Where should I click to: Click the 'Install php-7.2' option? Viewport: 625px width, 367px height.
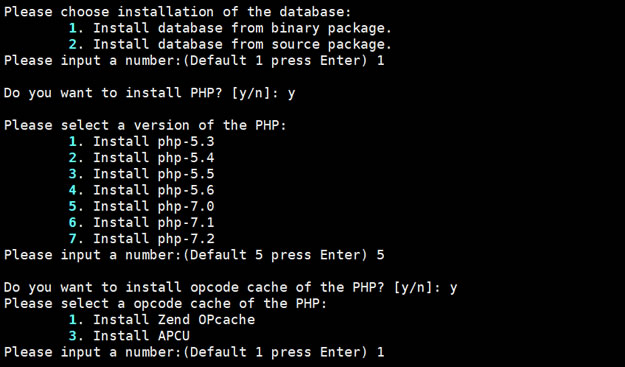point(142,239)
